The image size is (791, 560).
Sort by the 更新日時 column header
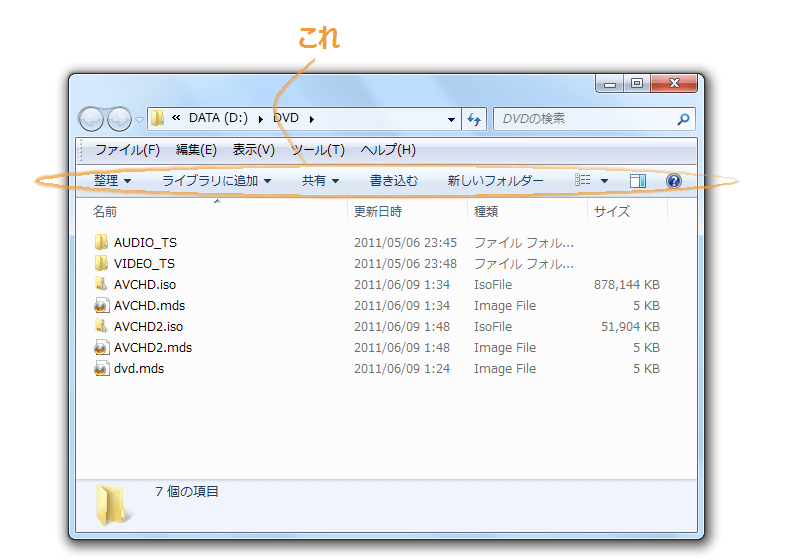click(378, 211)
